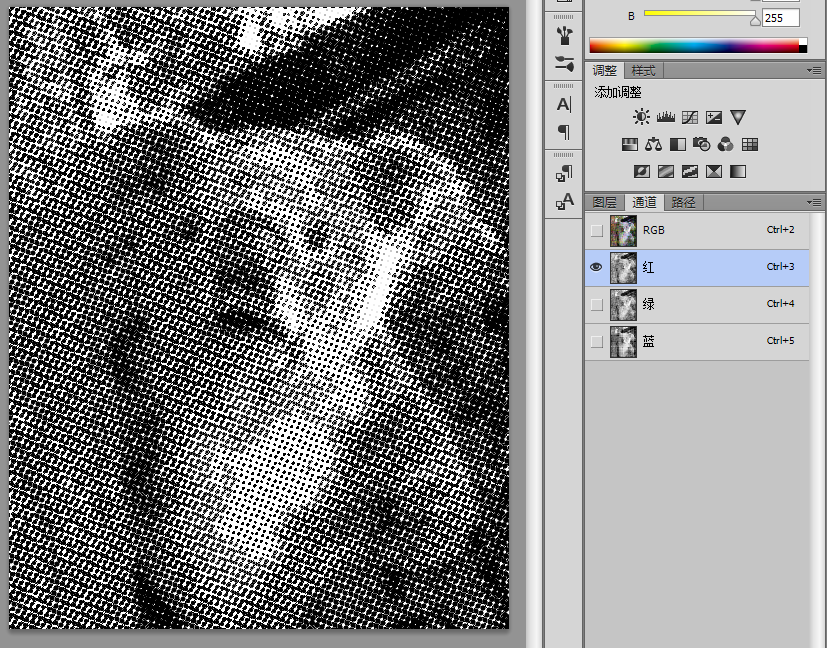Screen dimensions: 827x648
Task: Add a Gradient Map adjustment
Action: [x=738, y=171]
